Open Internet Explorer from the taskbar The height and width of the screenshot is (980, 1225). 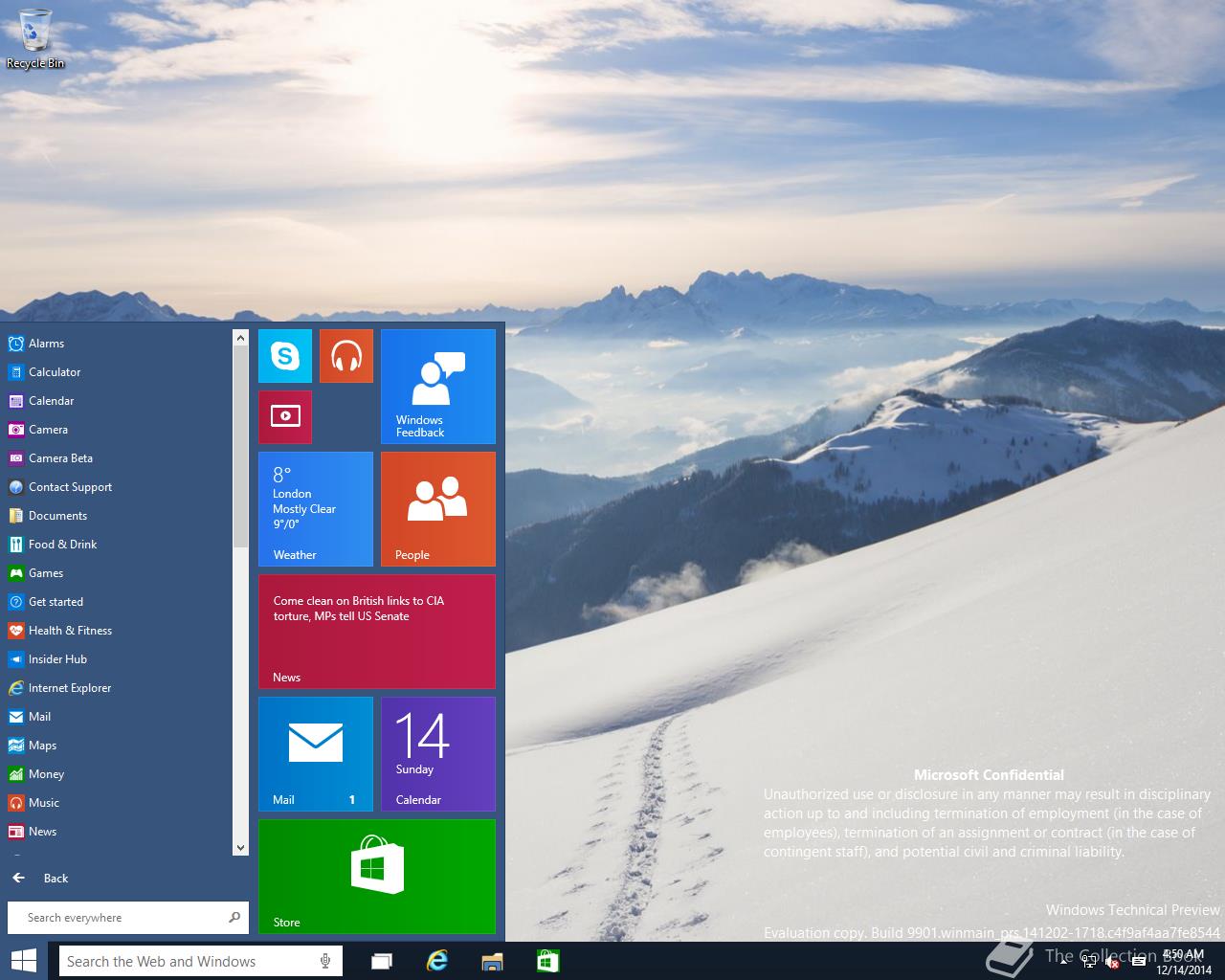pyautogui.click(x=437, y=961)
